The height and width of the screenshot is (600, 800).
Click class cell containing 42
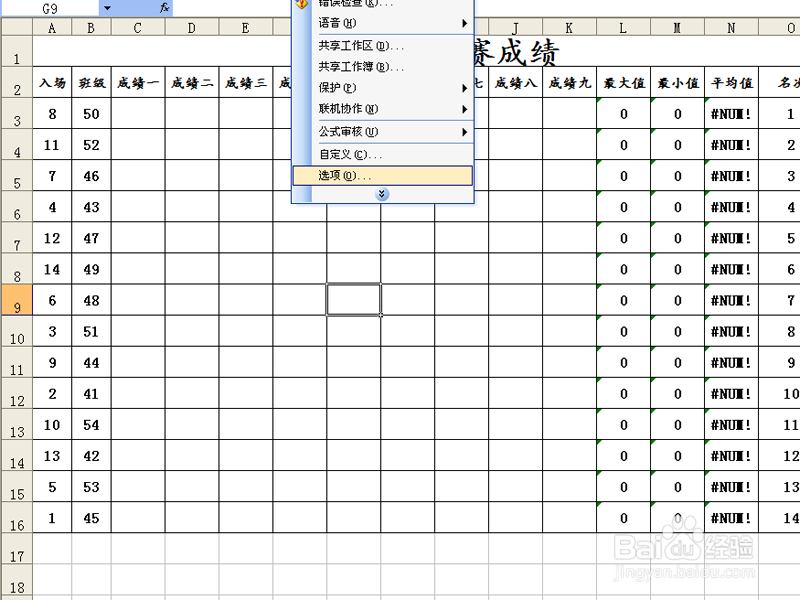coord(91,456)
